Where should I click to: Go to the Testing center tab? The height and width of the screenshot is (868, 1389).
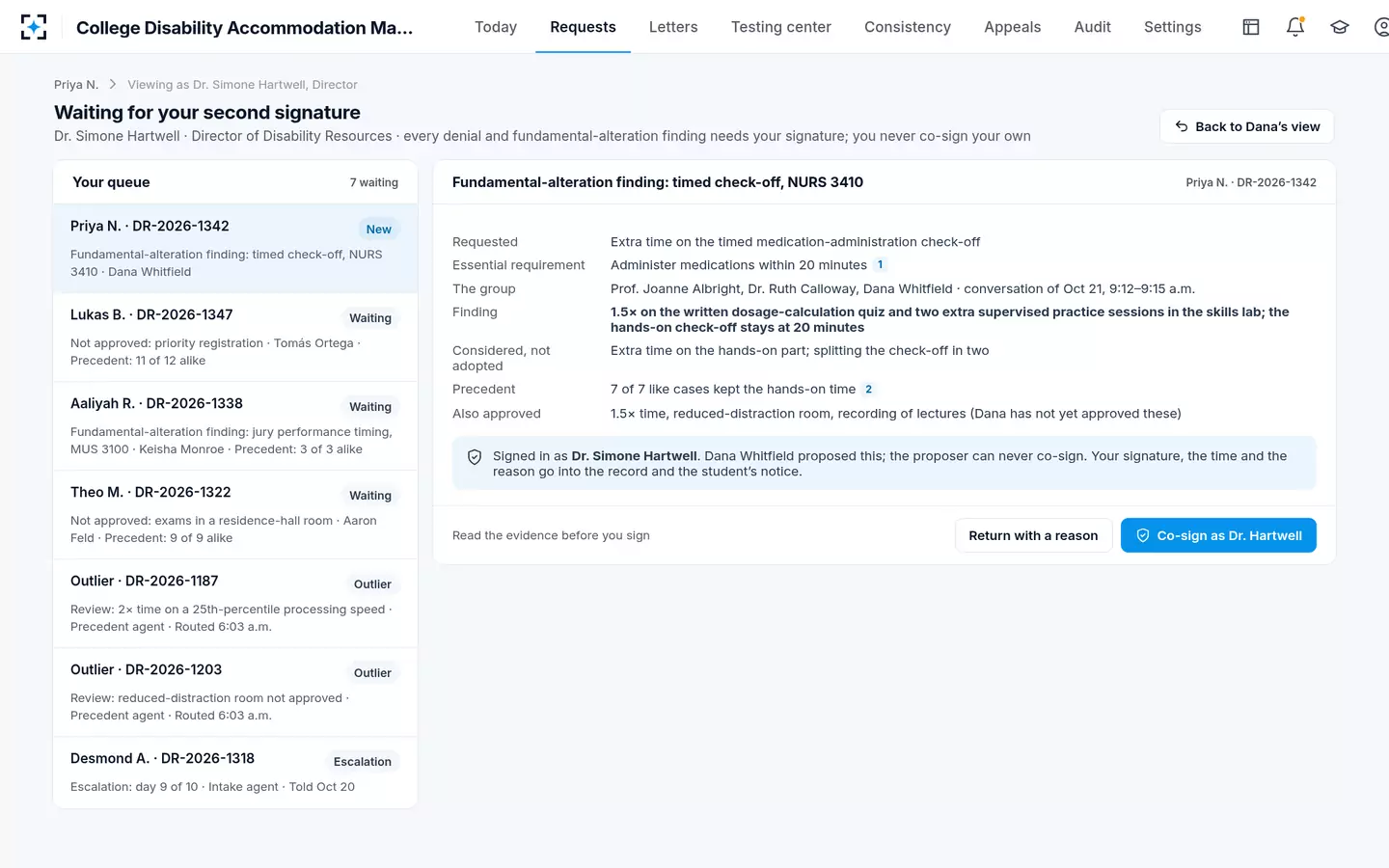tap(781, 27)
